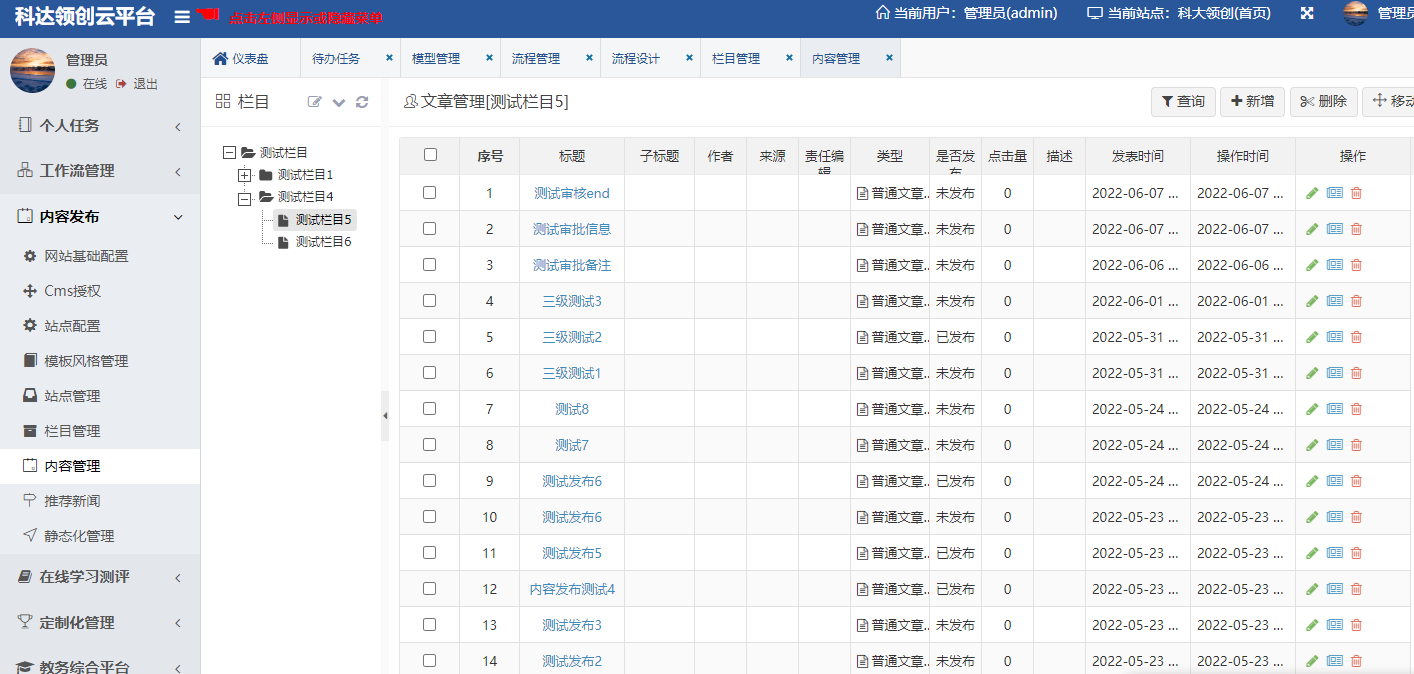Viewport: 1414px width, 674px height.
Task: Click the expand-all chevron in 栏目 panel header
Action: 339,102
